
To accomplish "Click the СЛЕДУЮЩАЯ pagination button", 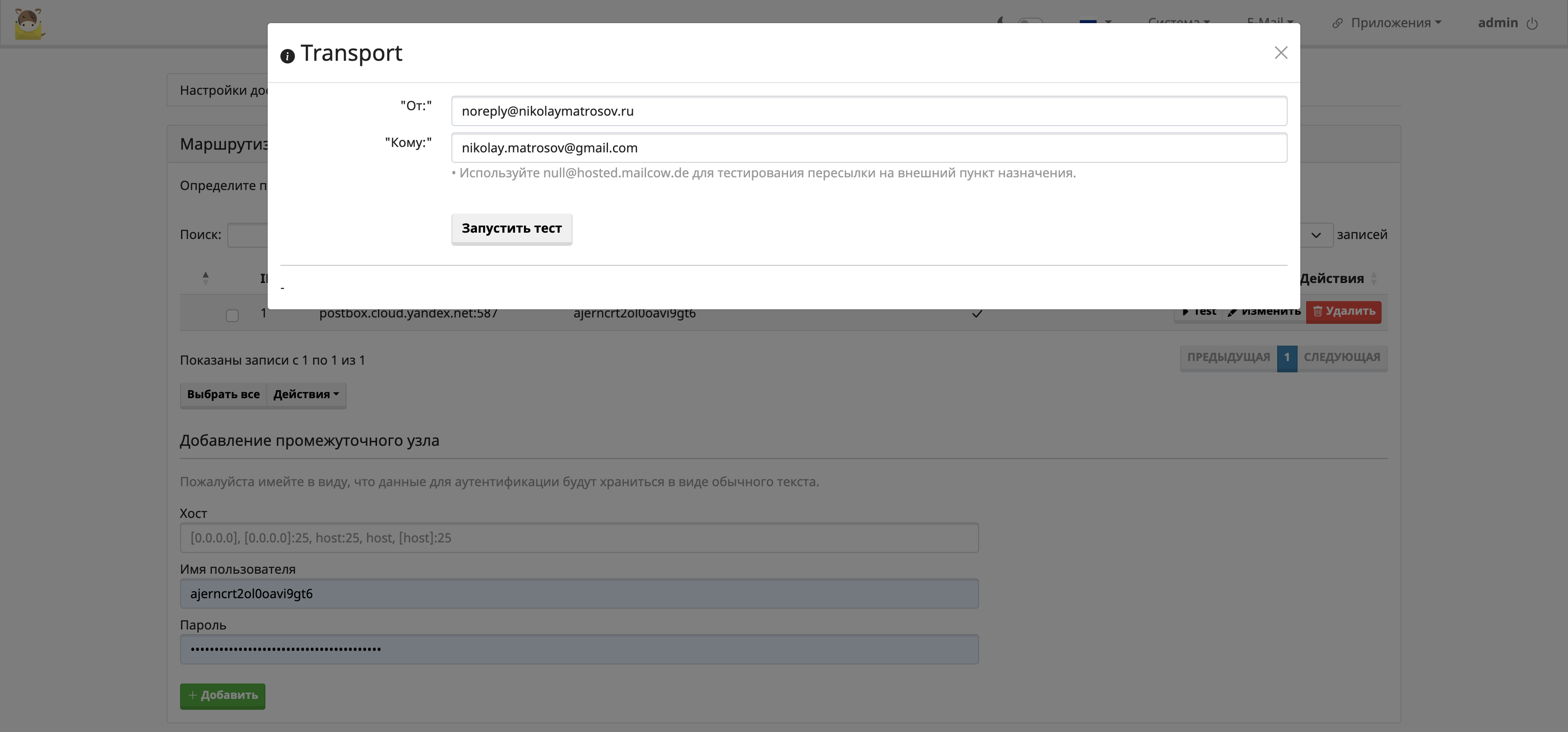I will click(1342, 357).
